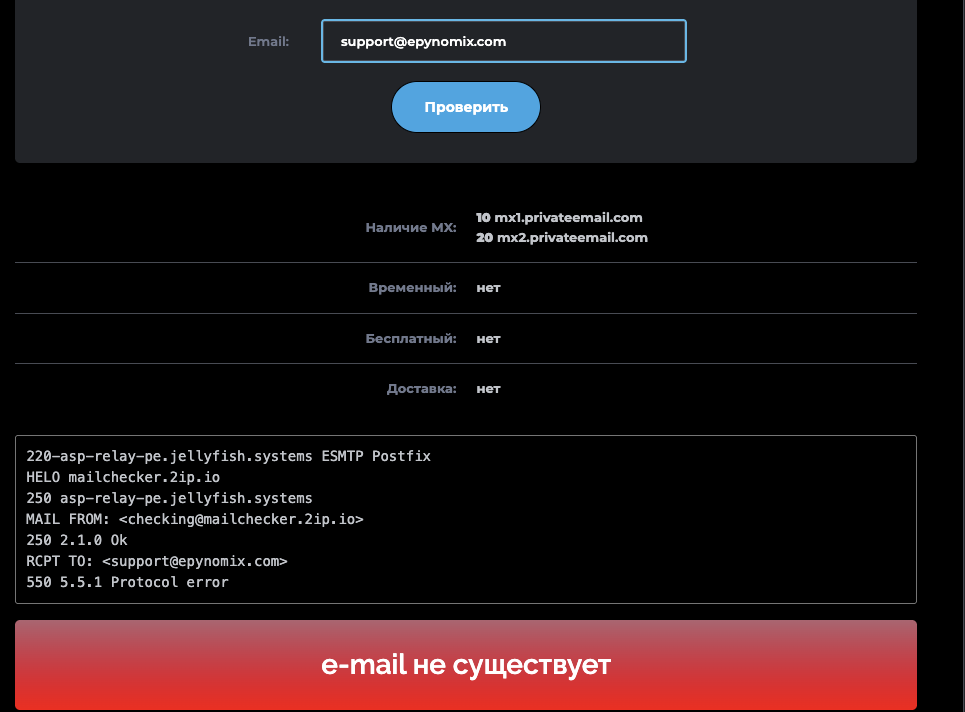Click the Временный row label

[412, 288]
